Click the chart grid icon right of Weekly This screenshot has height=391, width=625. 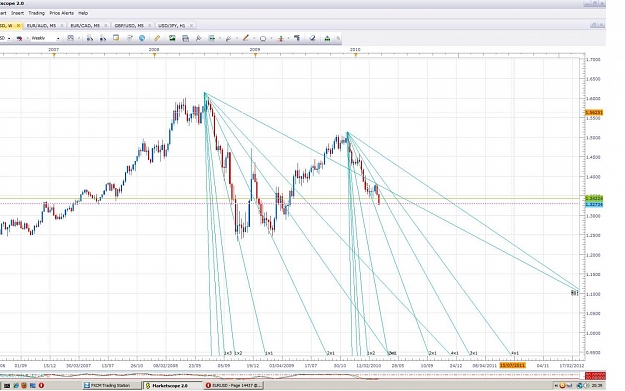click(x=71, y=38)
